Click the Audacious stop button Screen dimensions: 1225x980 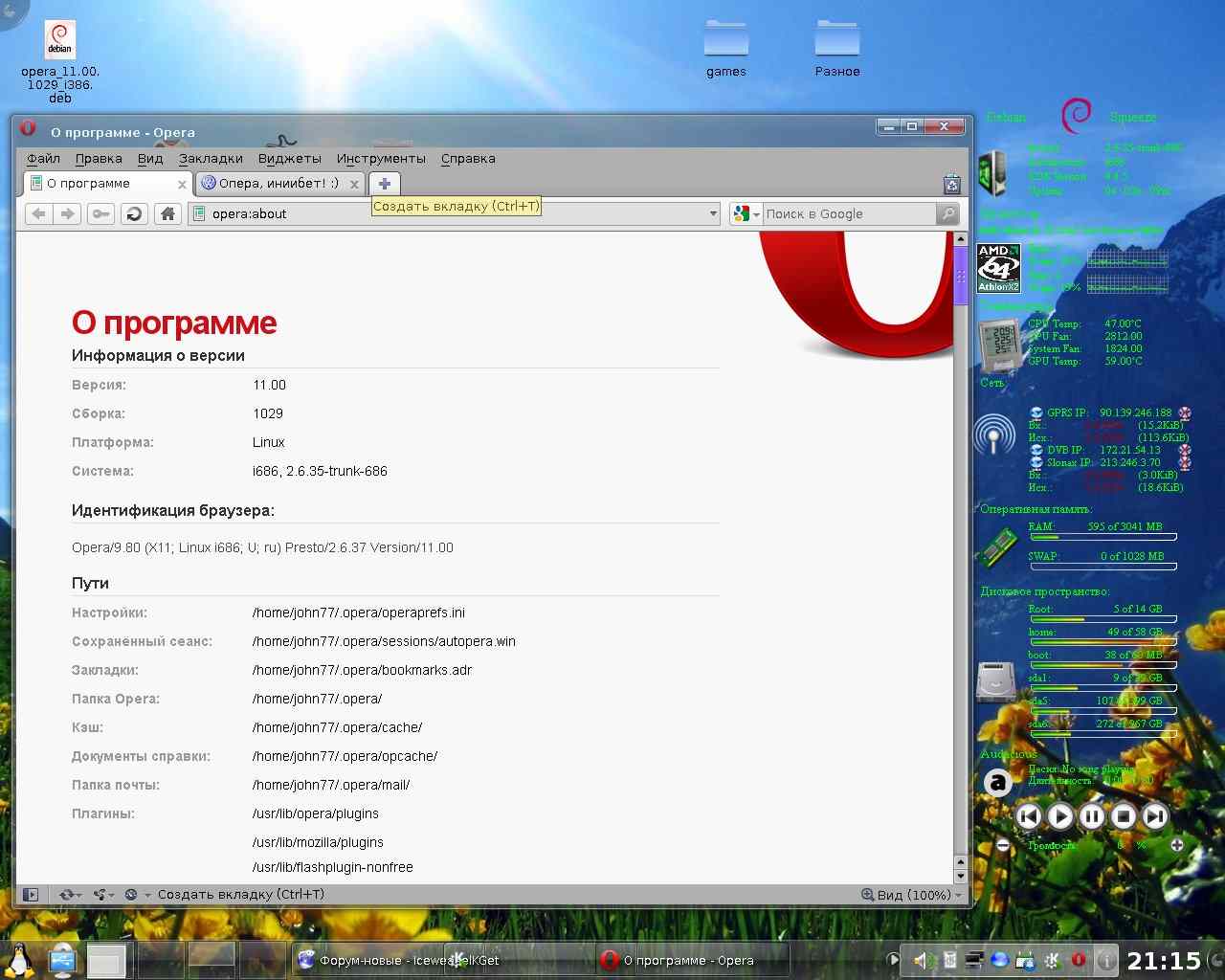coord(1124,816)
